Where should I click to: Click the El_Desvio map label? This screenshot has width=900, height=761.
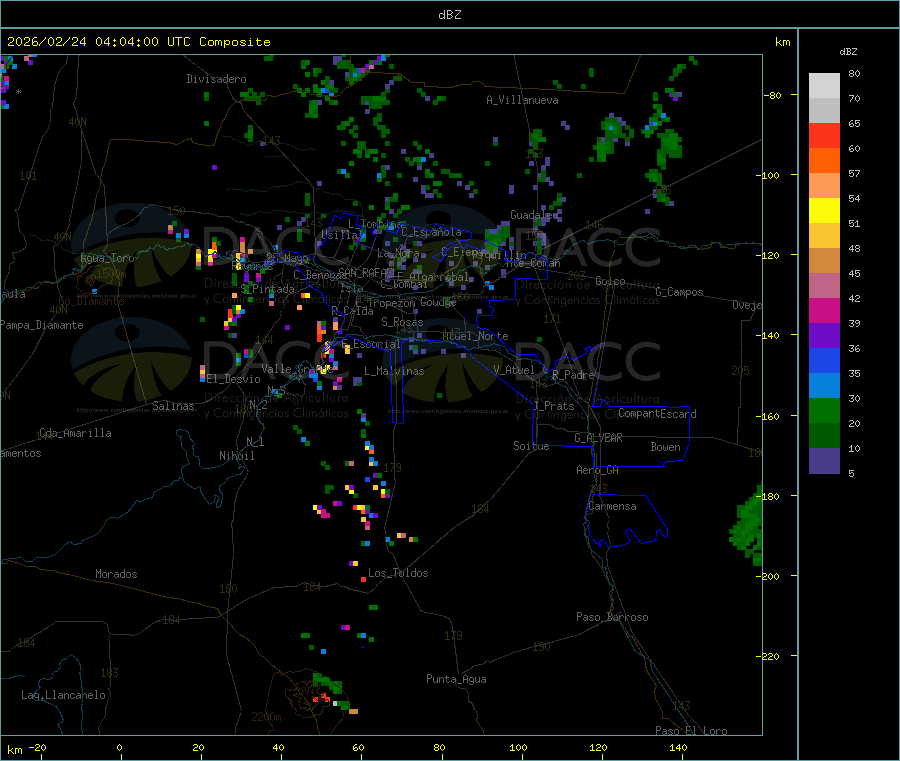pos(234,379)
